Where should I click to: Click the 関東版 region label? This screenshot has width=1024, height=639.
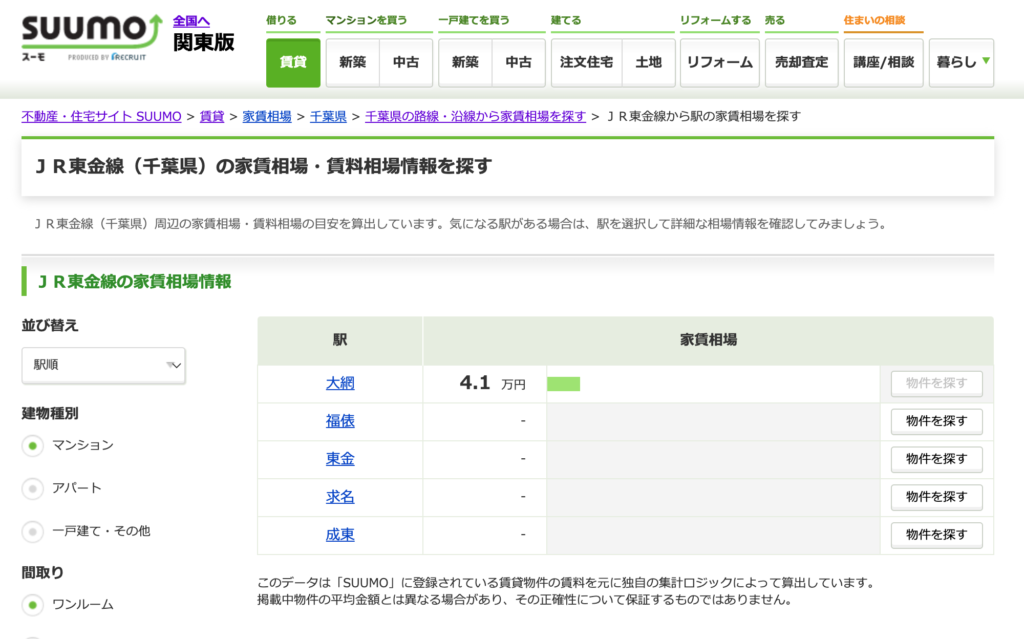(204, 42)
